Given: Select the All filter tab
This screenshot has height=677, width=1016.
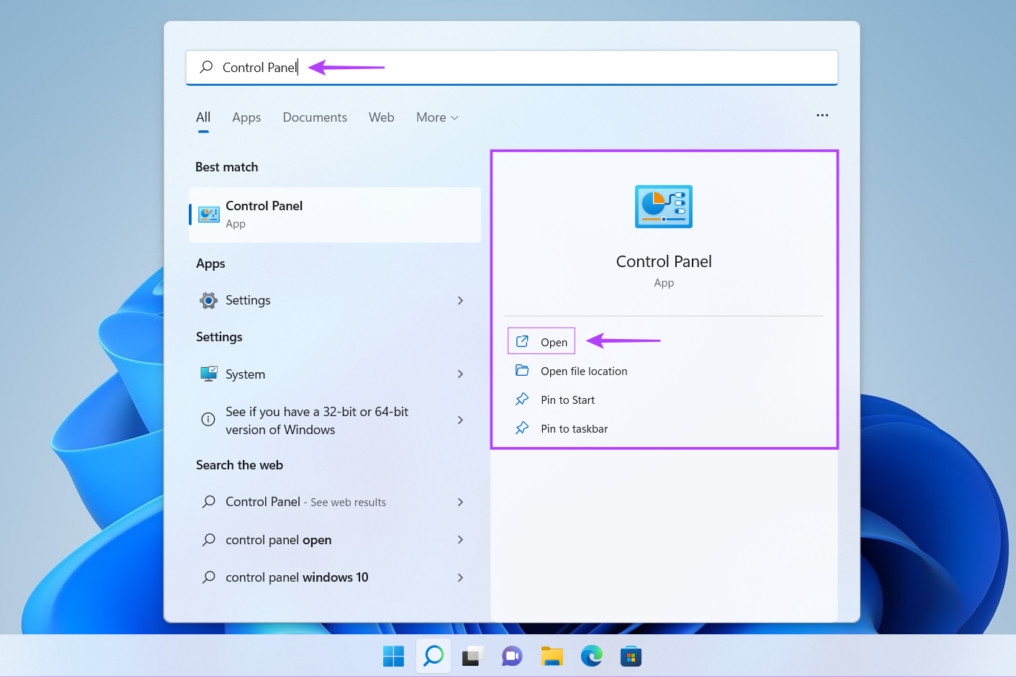Looking at the screenshot, I should [203, 117].
